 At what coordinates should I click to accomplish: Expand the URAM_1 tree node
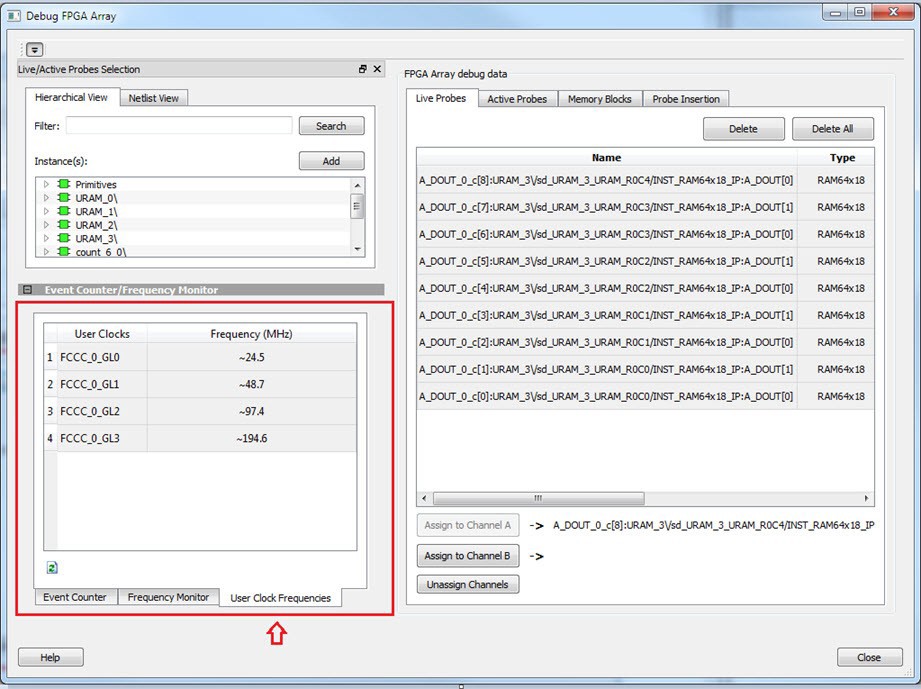[46, 212]
